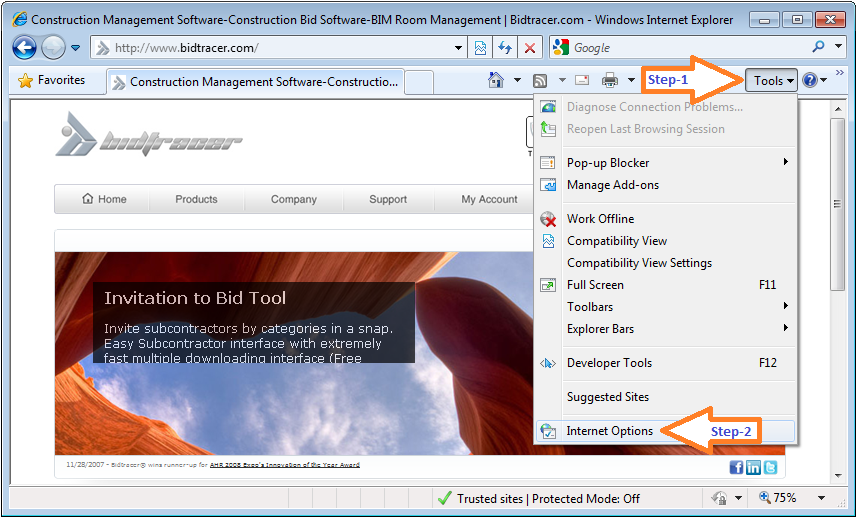Open Pop-up Blocker submenu

click(x=665, y=163)
